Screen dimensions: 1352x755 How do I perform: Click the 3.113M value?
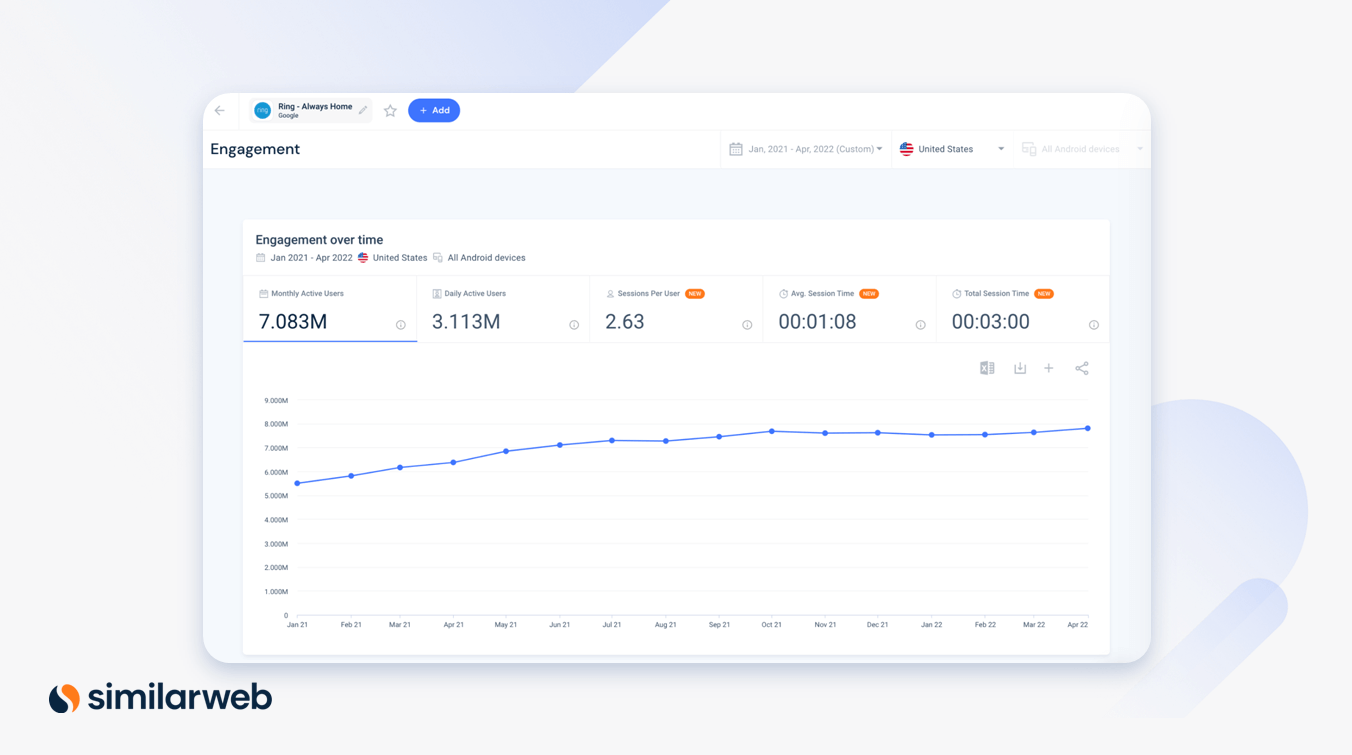click(466, 322)
